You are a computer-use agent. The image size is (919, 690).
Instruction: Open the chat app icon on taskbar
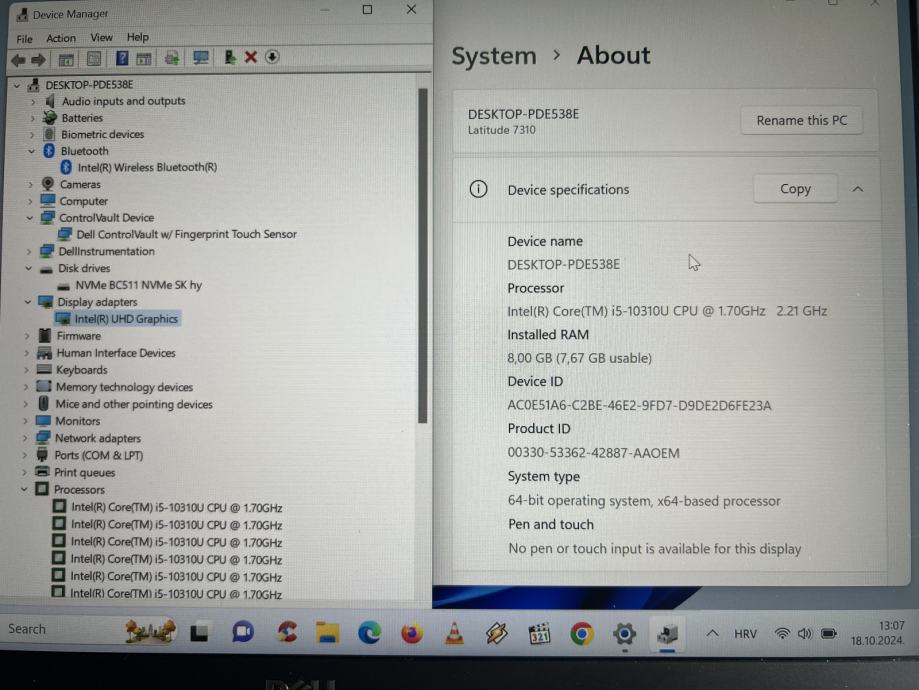tap(243, 633)
